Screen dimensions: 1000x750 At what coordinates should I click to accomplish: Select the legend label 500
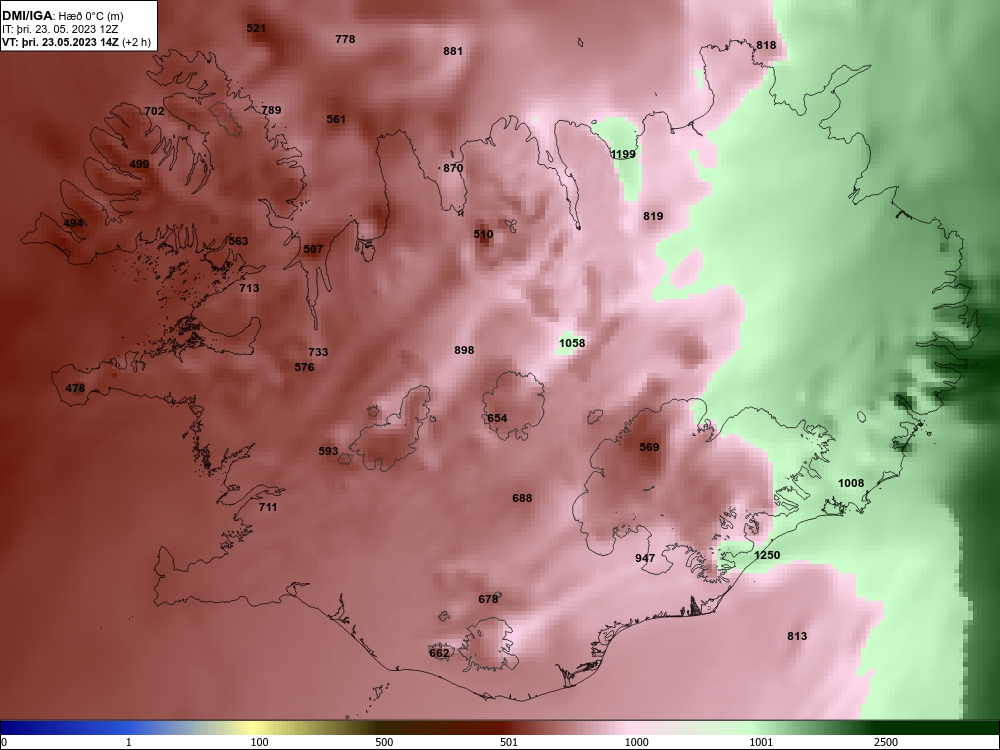[385, 742]
